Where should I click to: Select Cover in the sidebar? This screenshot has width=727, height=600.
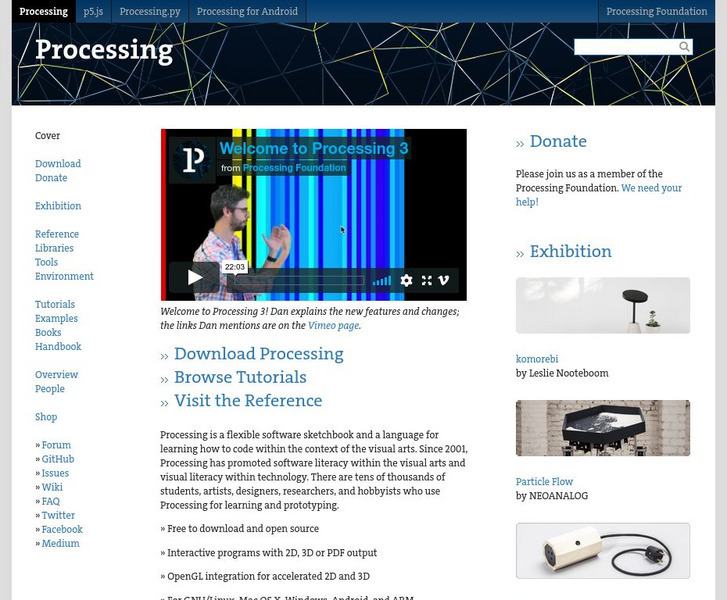pyautogui.click(x=47, y=135)
